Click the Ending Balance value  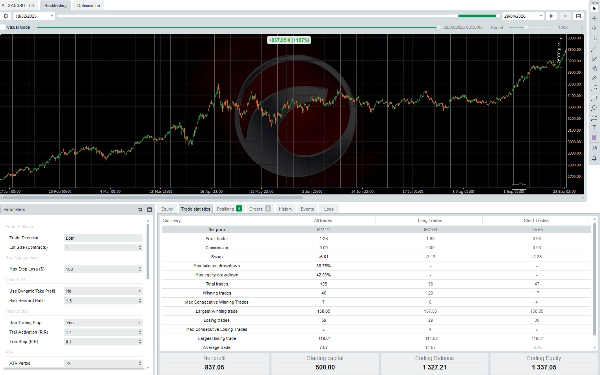[x=435, y=367]
